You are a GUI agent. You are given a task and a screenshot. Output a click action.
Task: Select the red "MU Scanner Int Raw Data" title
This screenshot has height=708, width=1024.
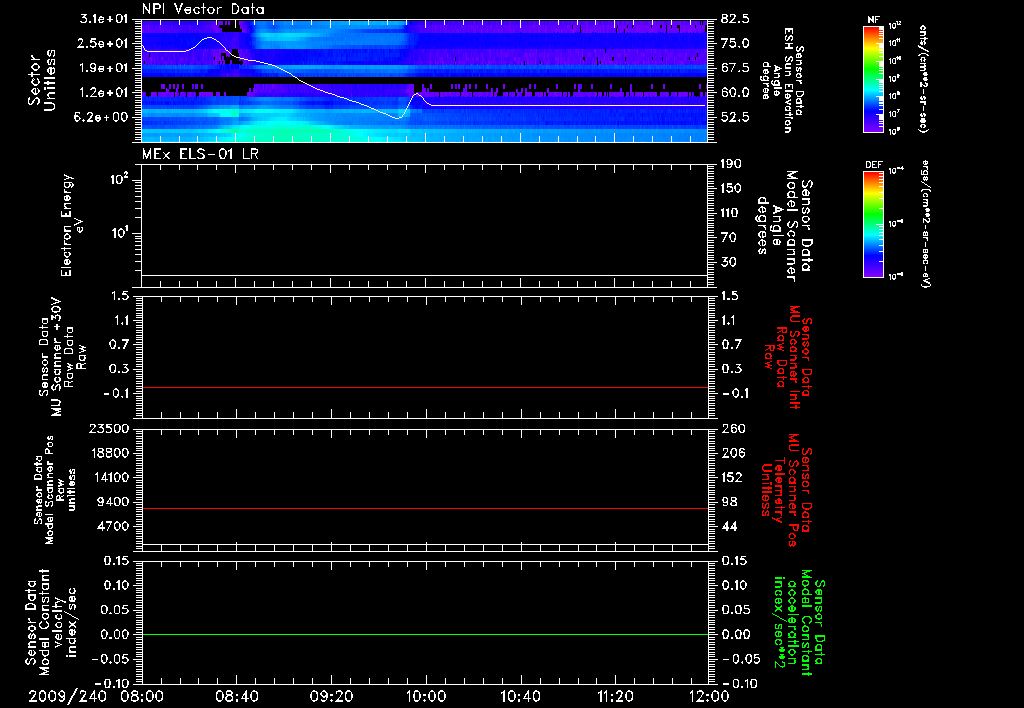[786, 357]
